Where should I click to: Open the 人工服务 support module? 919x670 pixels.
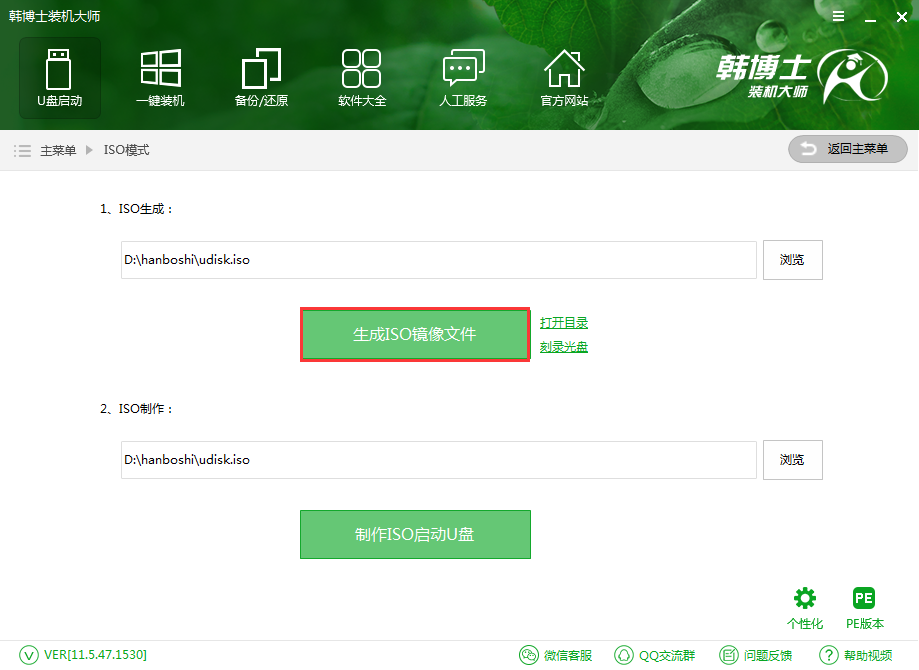coord(462,76)
